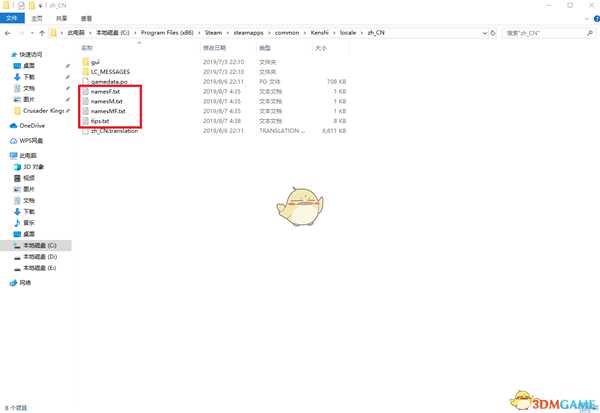Click the Back navigation arrow

(9, 32)
